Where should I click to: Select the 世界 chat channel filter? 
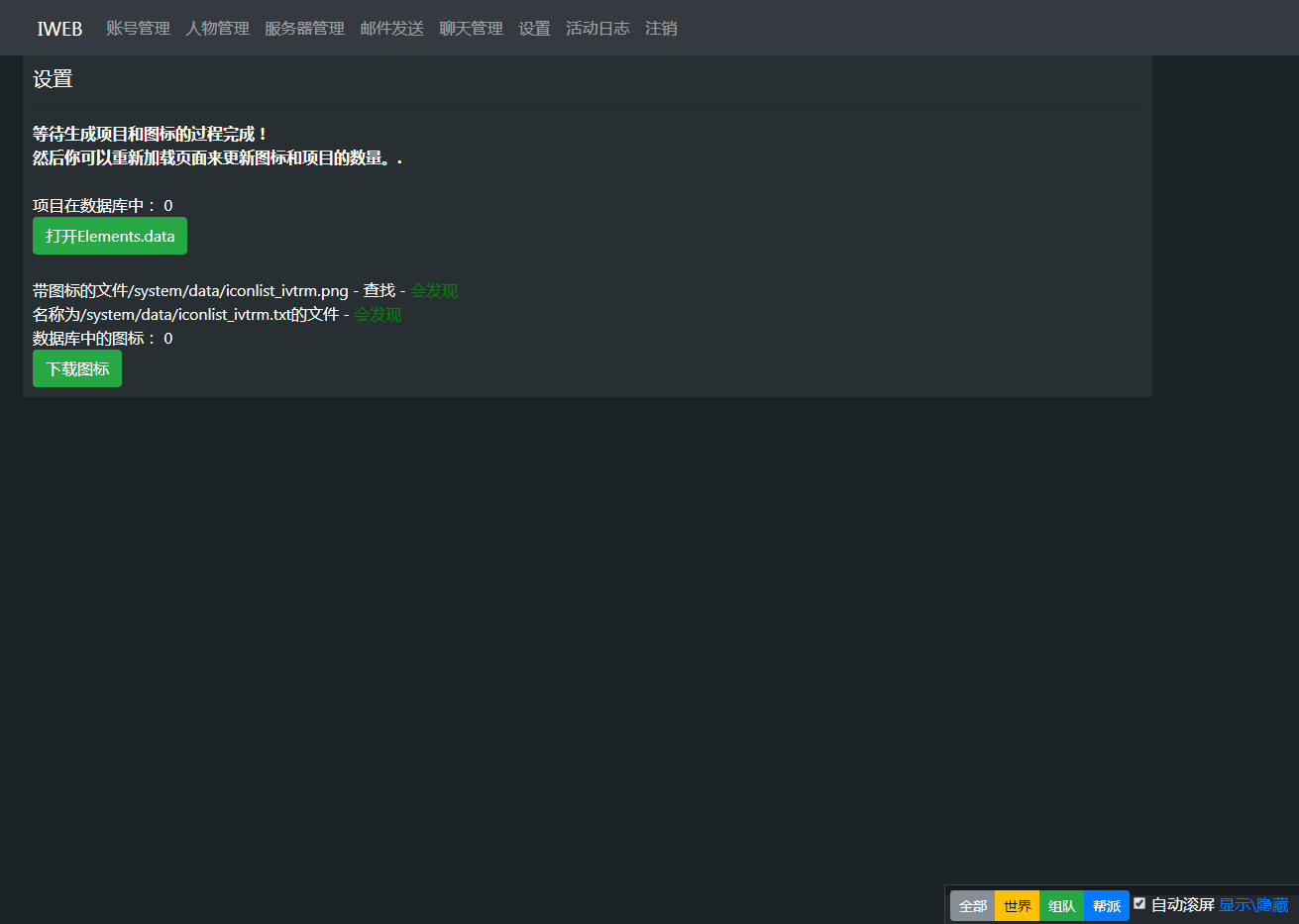(x=1017, y=905)
